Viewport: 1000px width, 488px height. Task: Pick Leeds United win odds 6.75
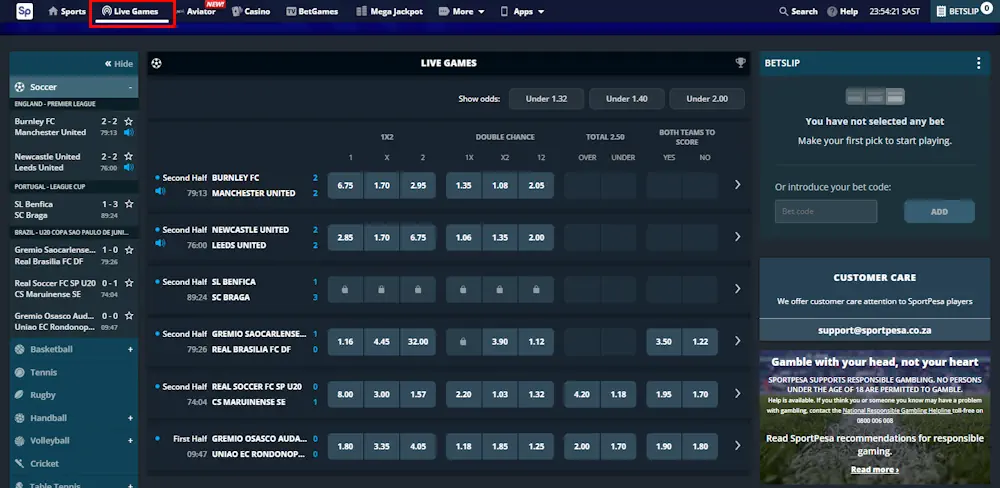click(x=418, y=238)
